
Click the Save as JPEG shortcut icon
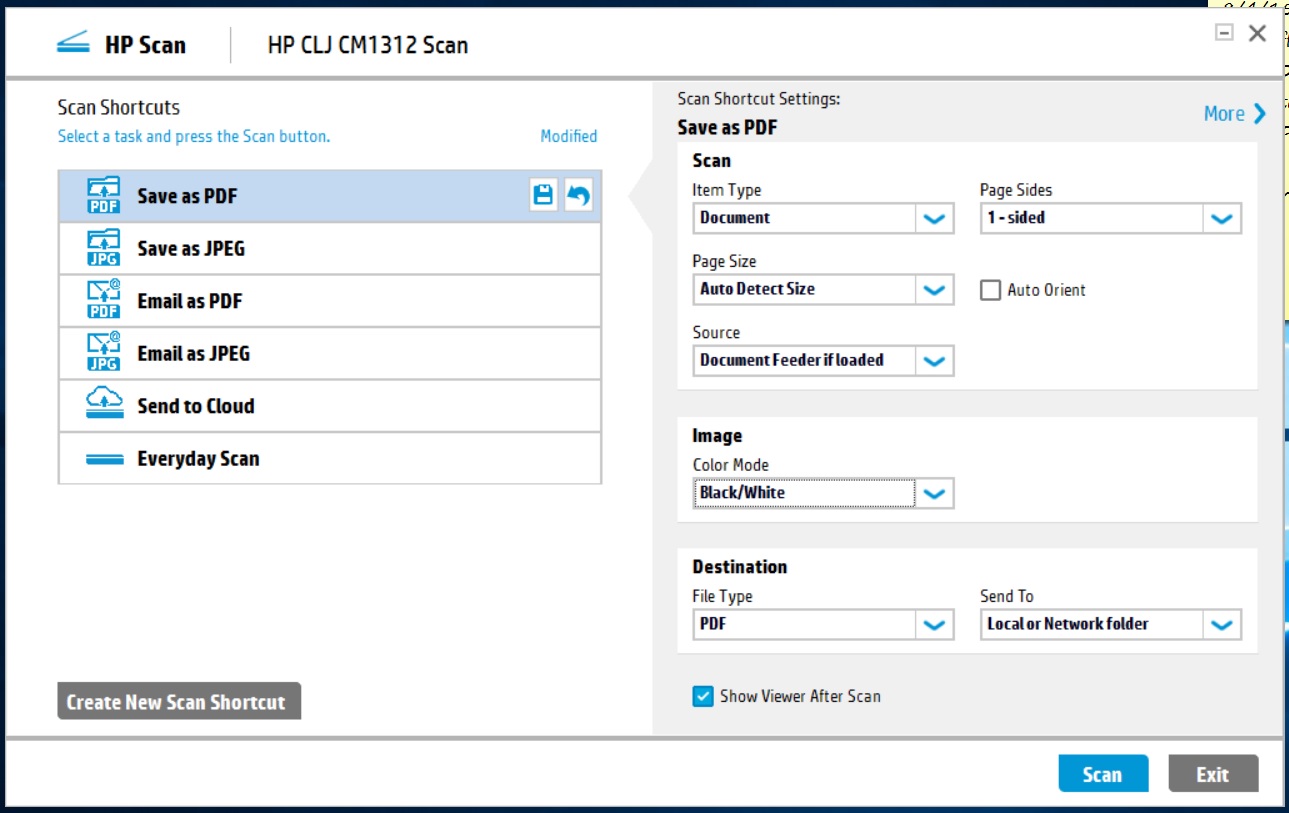coord(104,248)
